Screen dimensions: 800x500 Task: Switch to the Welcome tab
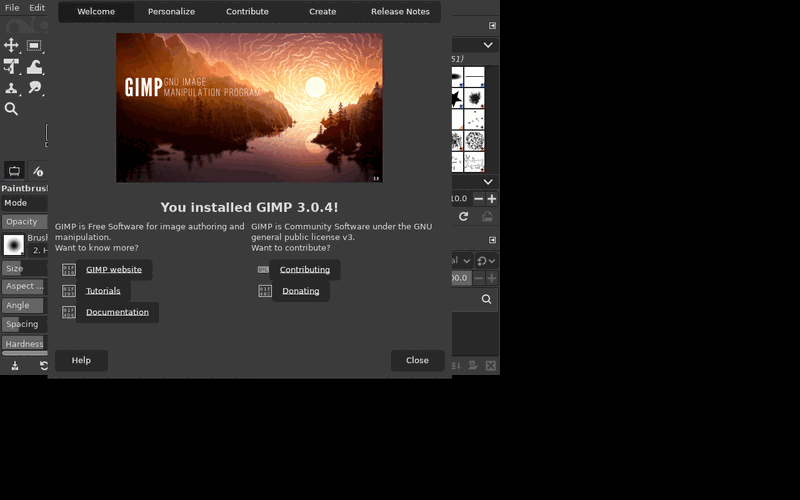(96, 11)
